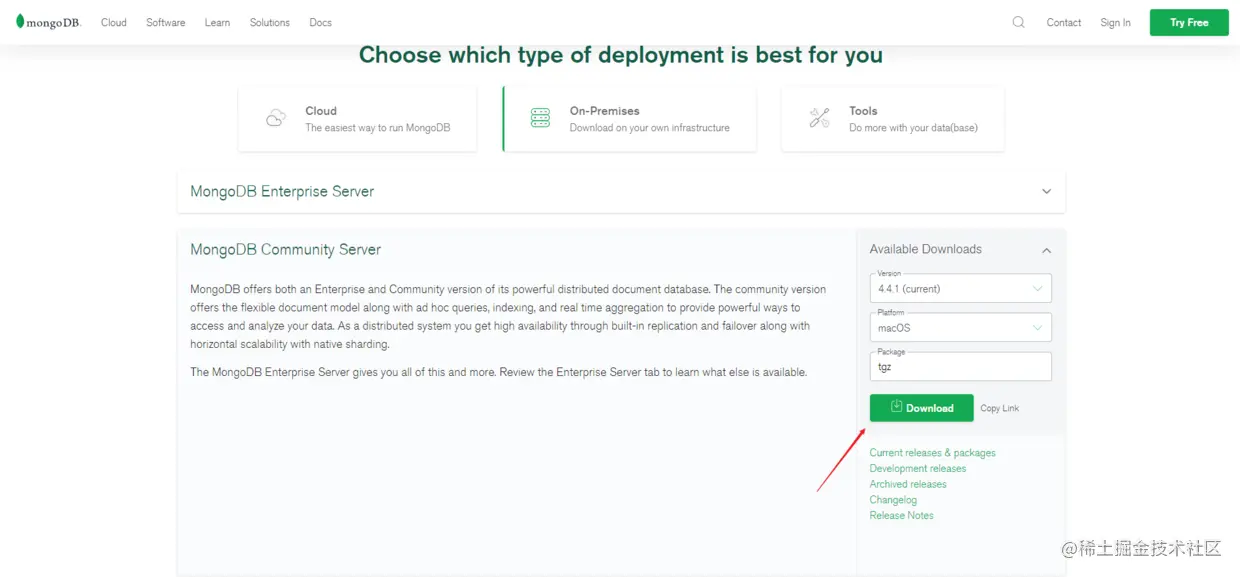Screen dimensions: 1240x577
Task: Click 'The easiest way to run MongoDB' text
Action: 378,128
